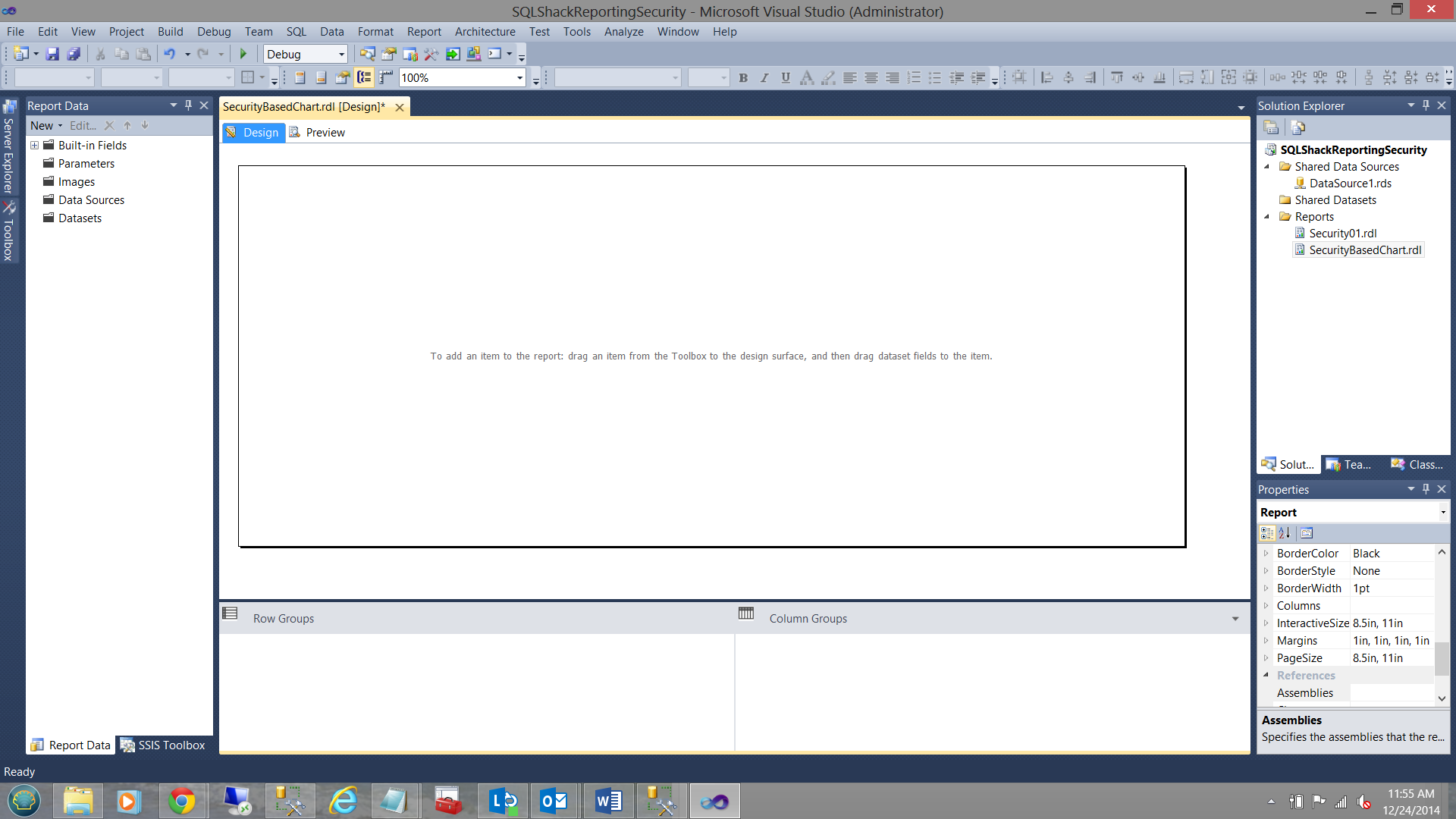Toggle the highlighted Grouping pane button

point(365,77)
